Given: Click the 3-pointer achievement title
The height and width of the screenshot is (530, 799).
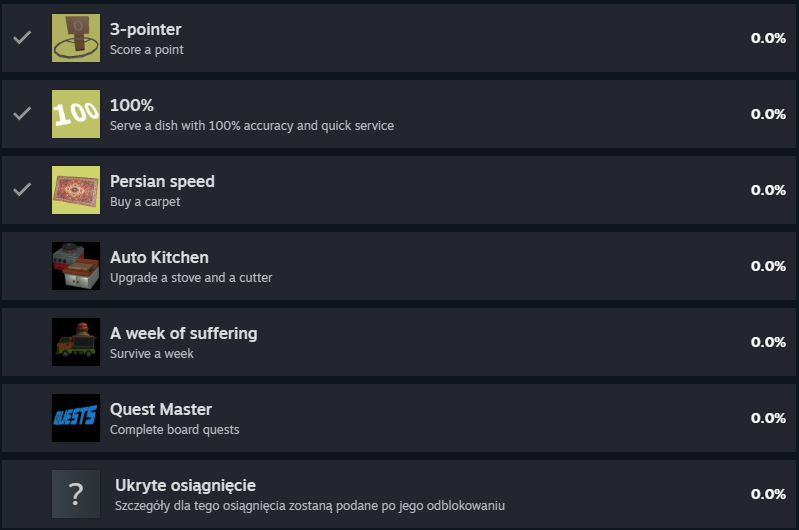Looking at the screenshot, I should point(146,30).
